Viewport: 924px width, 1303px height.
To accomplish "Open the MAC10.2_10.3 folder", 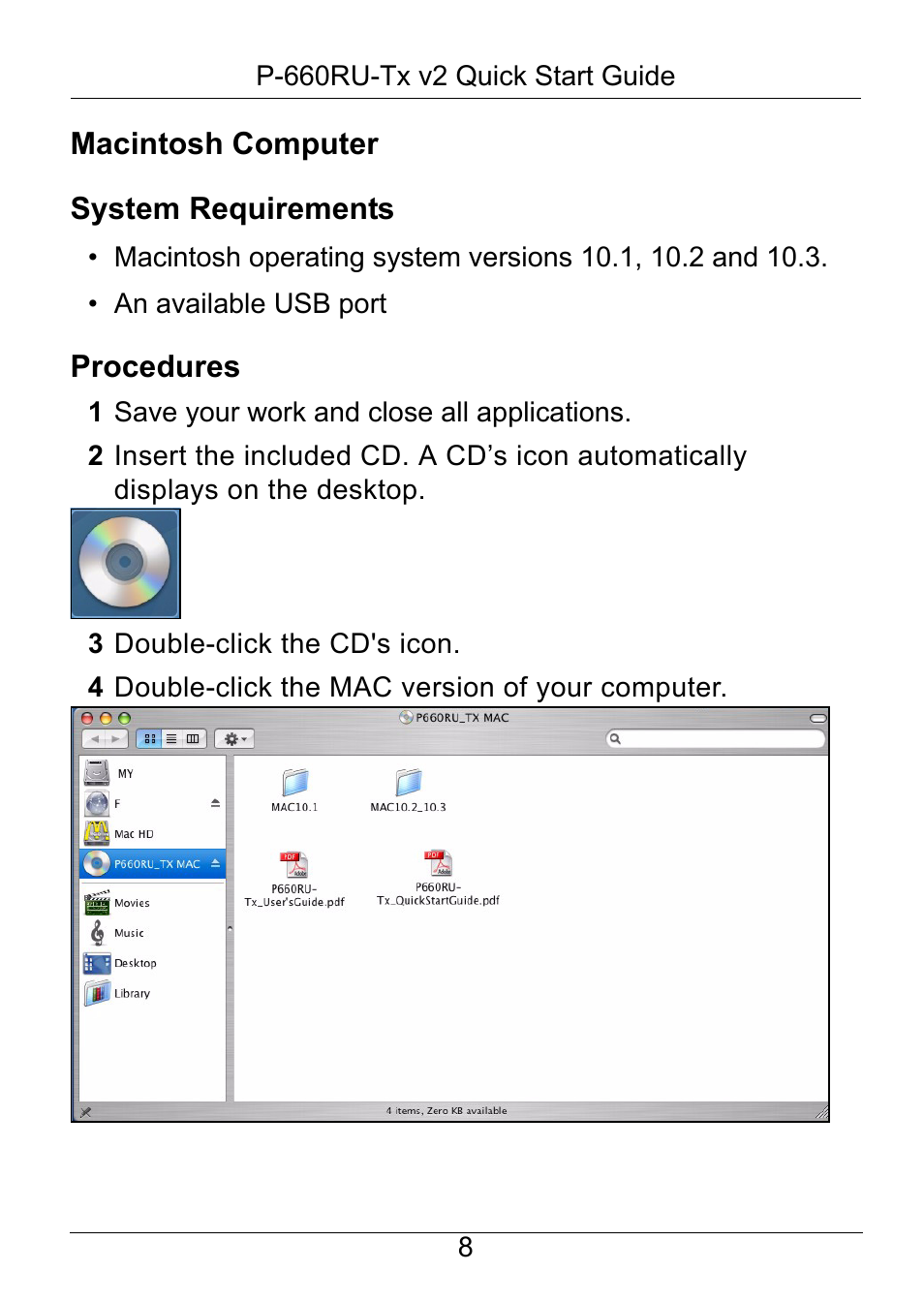I will click(409, 782).
